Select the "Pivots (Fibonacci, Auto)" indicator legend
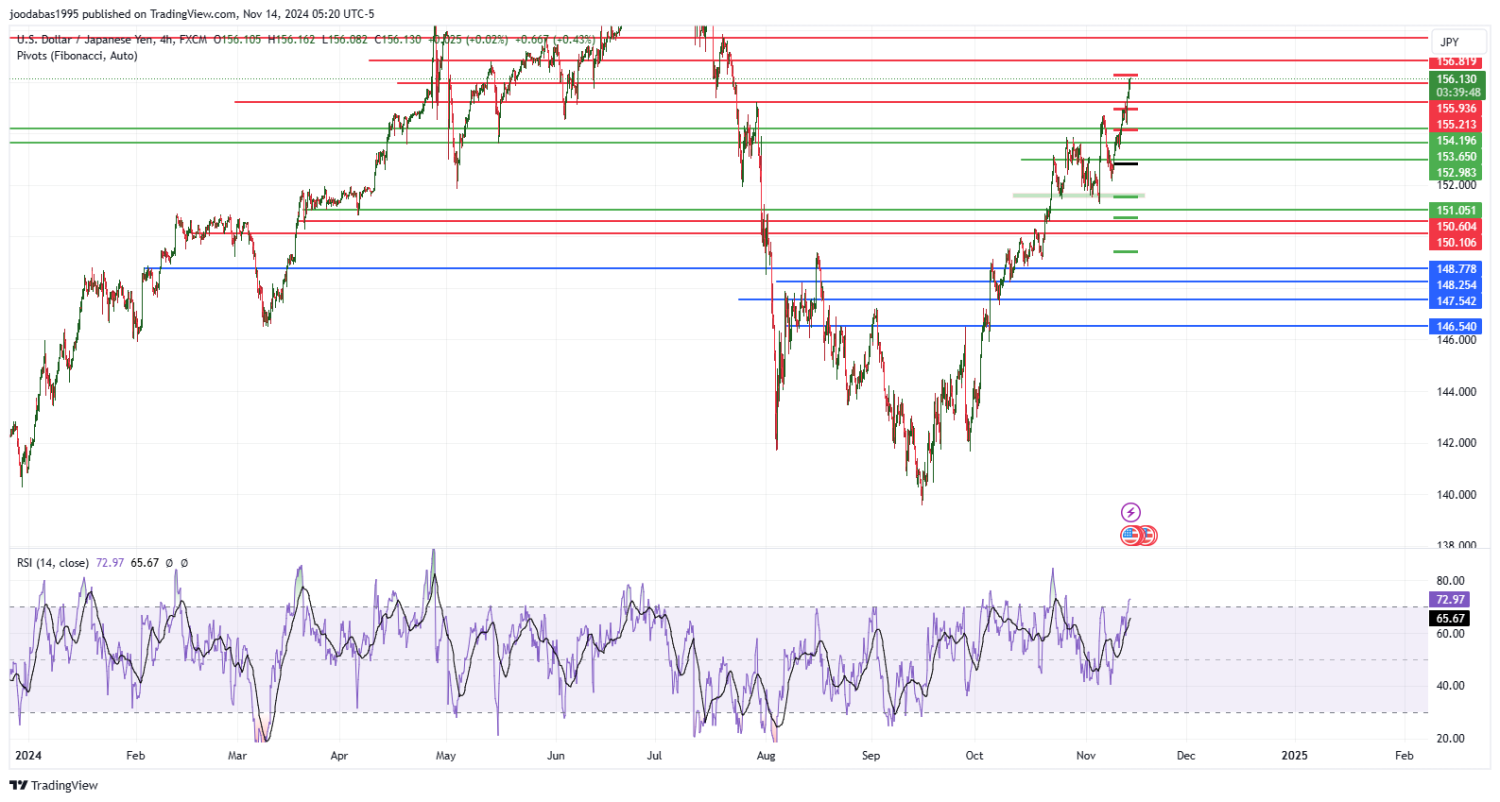 tap(77, 56)
